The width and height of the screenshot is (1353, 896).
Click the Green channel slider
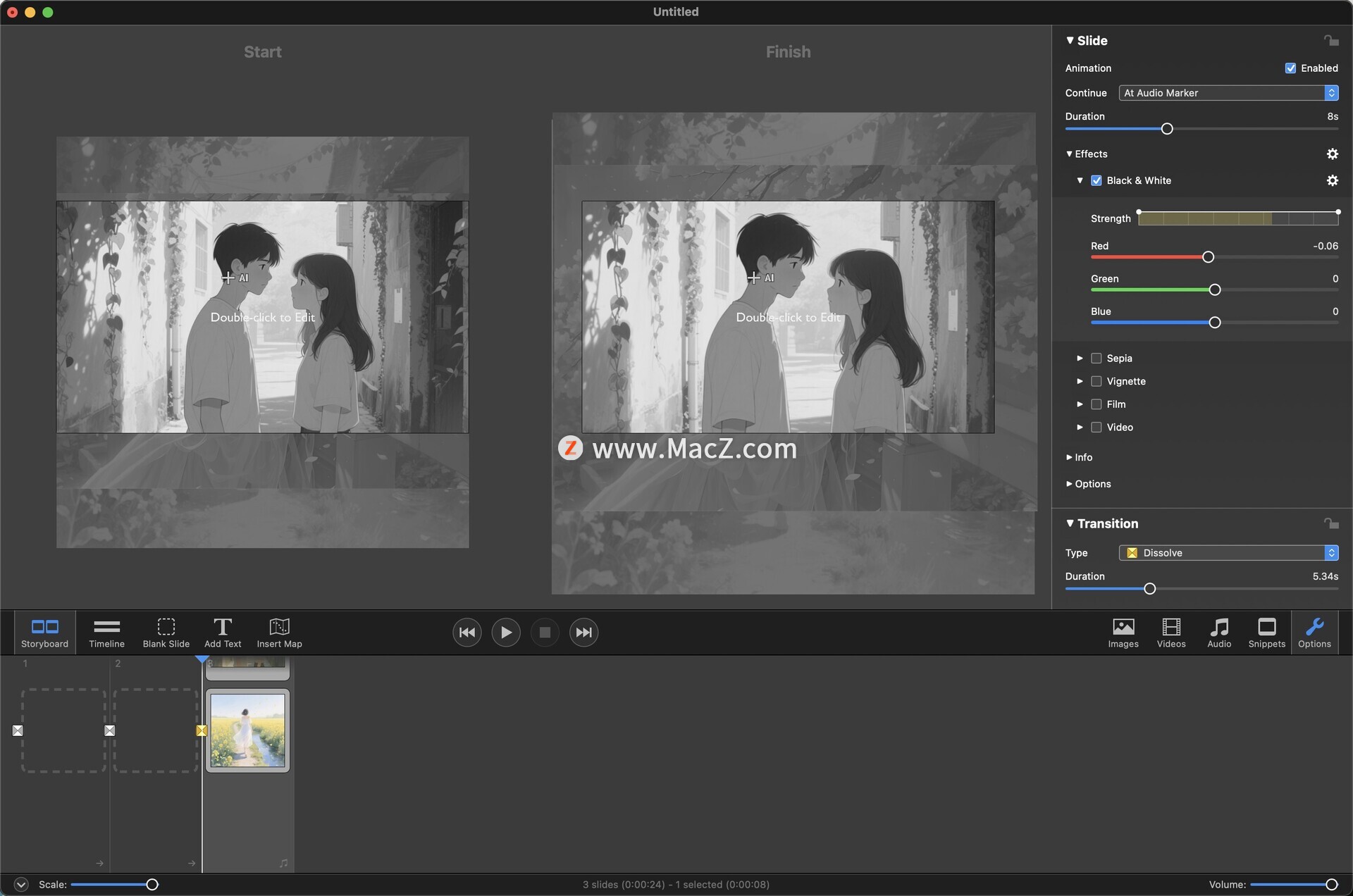pos(1214,290)
